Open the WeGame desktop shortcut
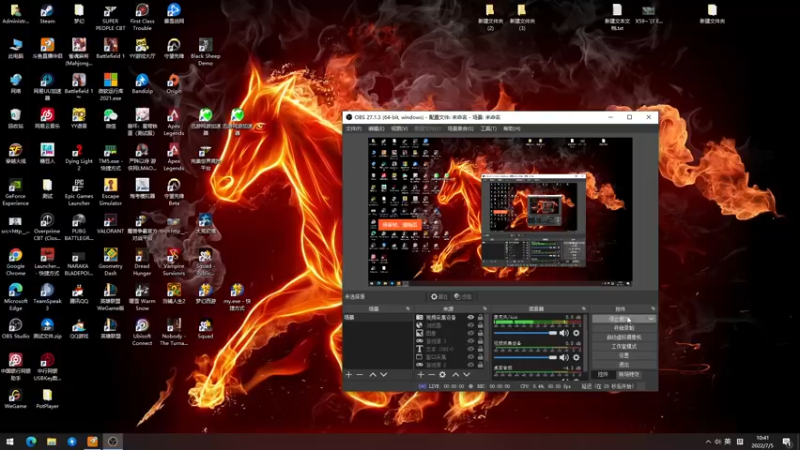This screenshot has height=450, width=800. (15, 399)
